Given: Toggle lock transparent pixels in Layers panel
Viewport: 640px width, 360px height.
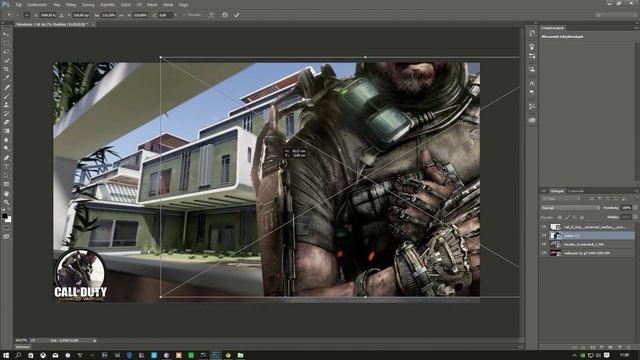Looking at the screenshot, I should pos(560,218).
